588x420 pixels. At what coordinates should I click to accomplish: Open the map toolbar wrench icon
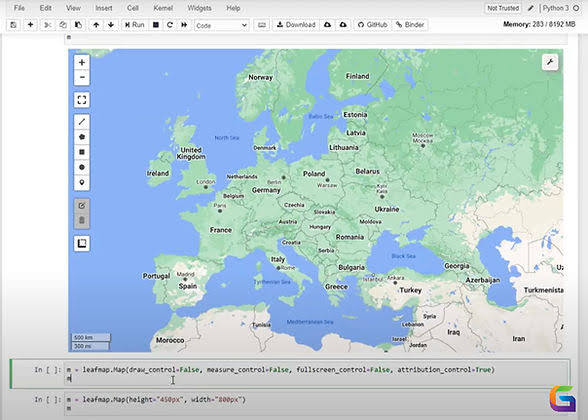click(550, 62)
